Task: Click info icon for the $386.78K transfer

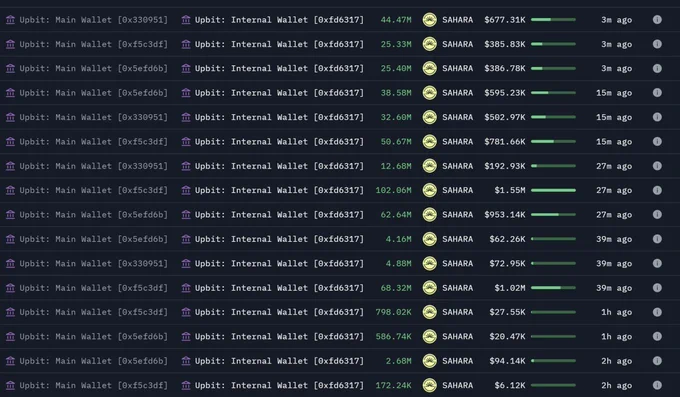Action: pyautogui.click(x=657, y=68)
